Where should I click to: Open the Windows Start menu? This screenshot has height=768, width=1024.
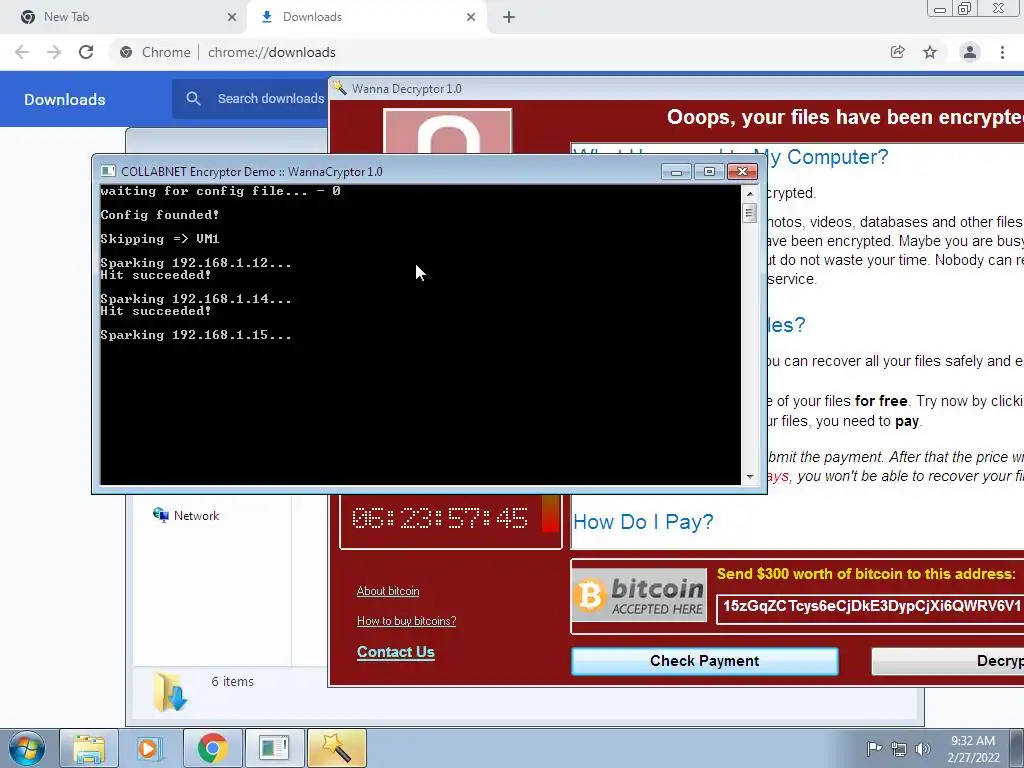[27, 749]
